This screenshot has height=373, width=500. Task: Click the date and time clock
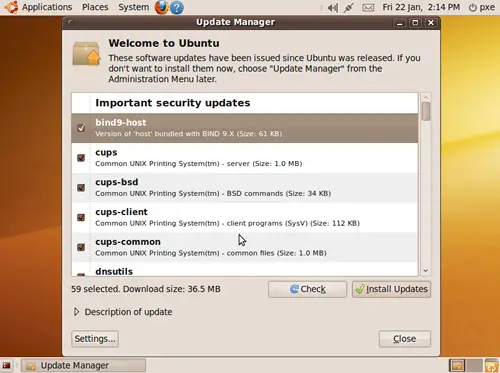pyautogui.click(x=421, y=7)
